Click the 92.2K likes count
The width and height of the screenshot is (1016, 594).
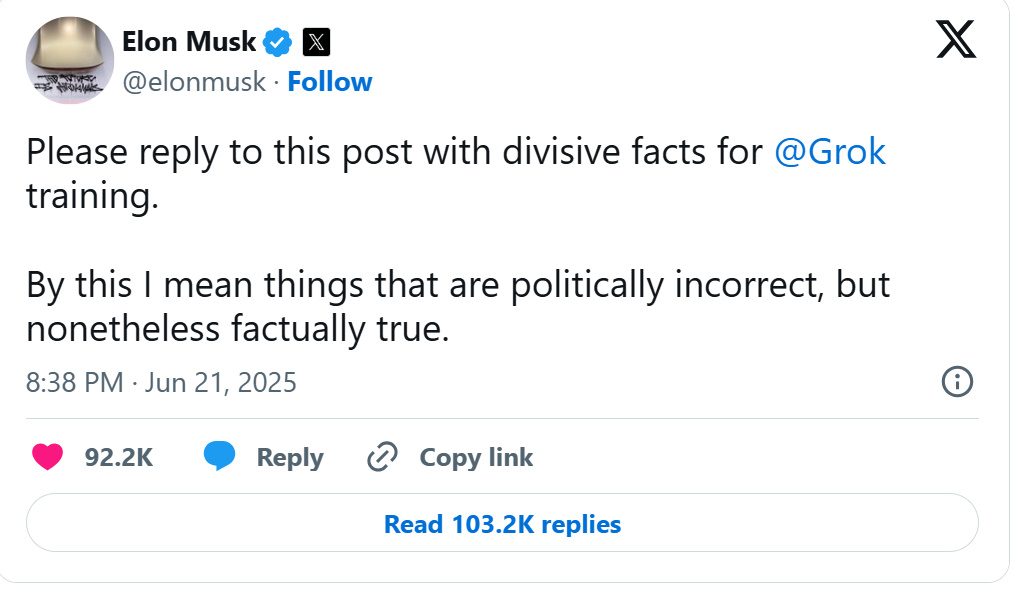[118, 457]
